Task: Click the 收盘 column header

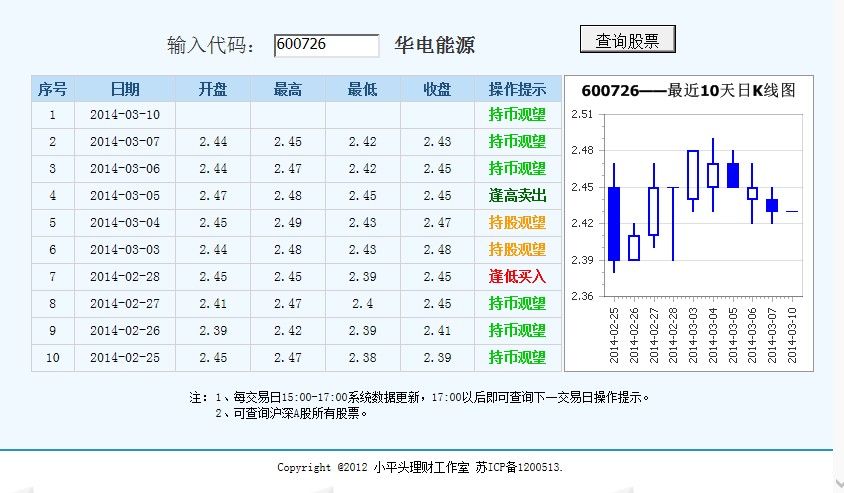Action: (437, 89)
